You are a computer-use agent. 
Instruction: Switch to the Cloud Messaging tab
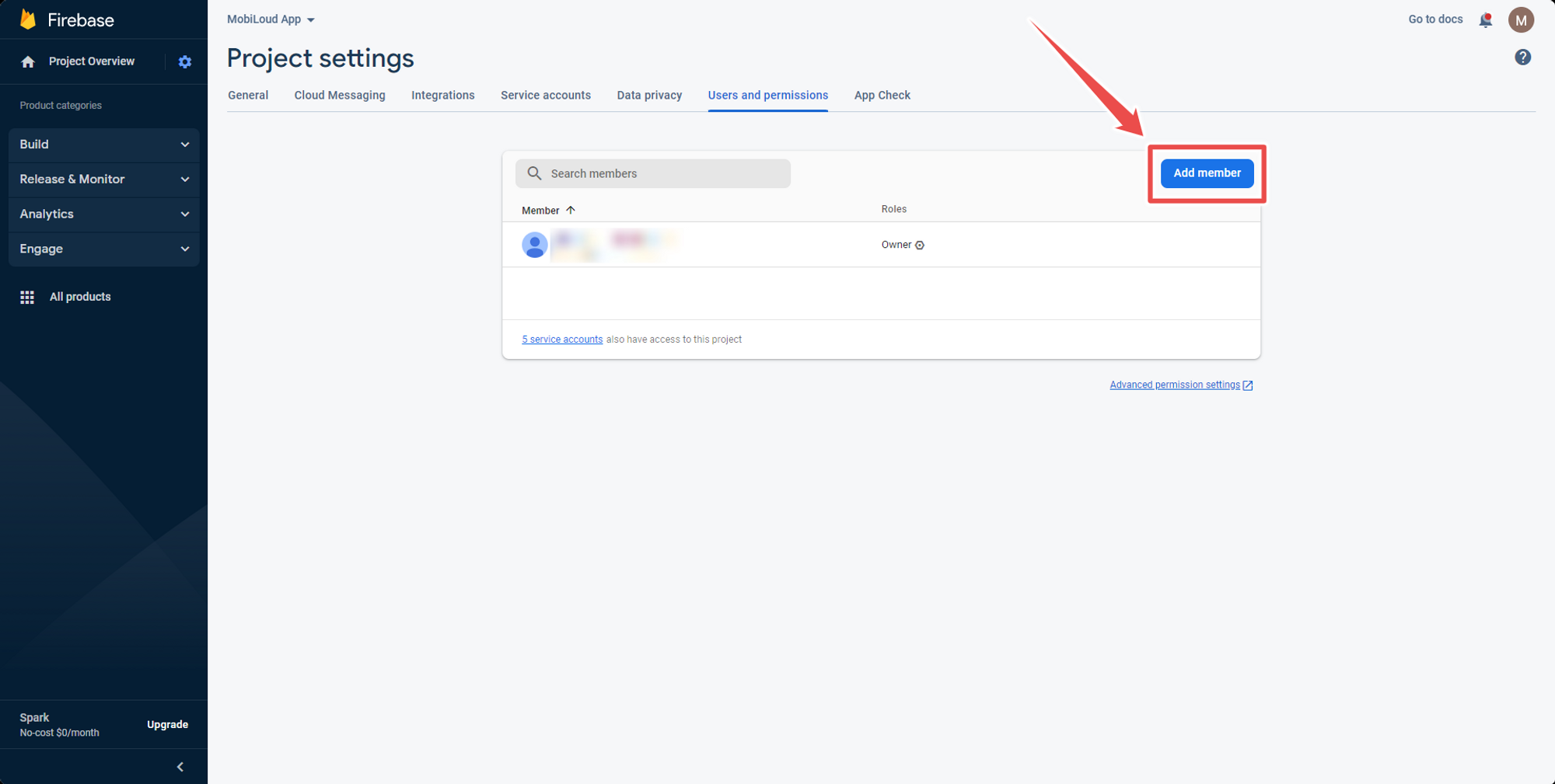click(340, 96)
